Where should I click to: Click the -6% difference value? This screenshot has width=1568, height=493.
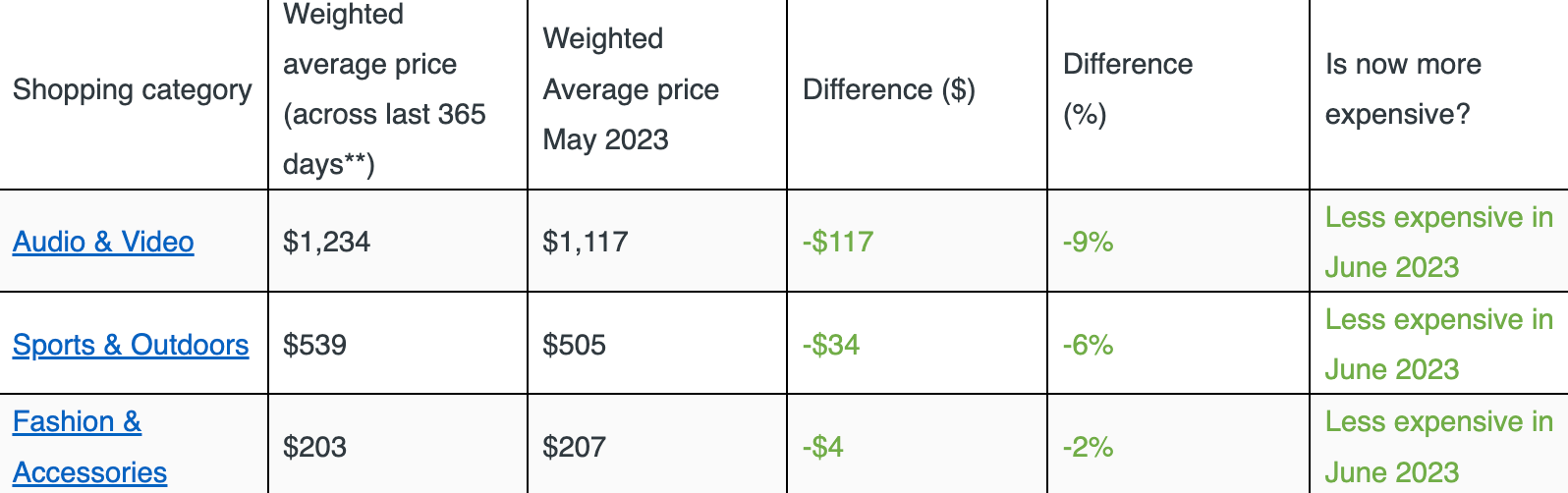(1088, 345)
